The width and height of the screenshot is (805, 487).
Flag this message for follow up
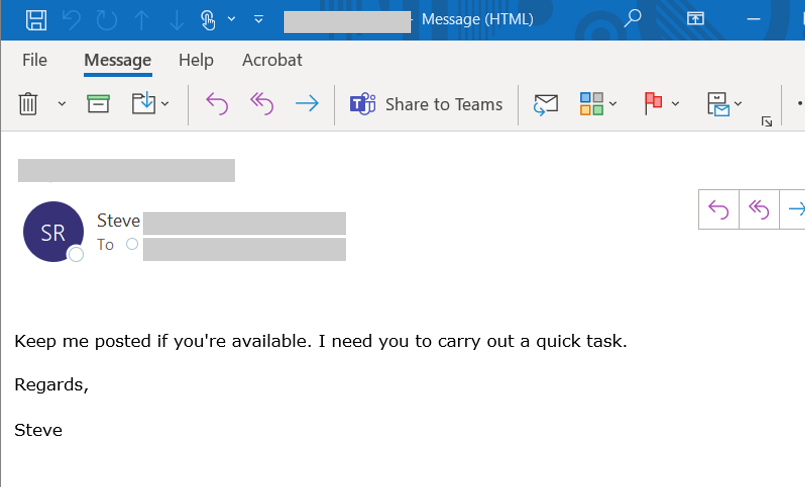654,103
